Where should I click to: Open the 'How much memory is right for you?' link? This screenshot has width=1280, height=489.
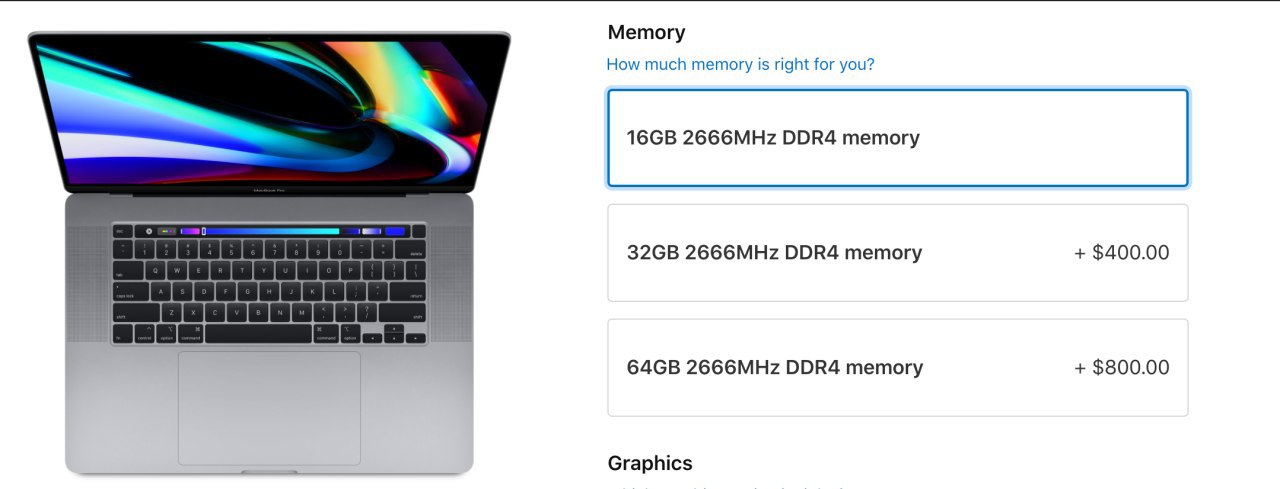pyautogui.click(x=740, y=64)
